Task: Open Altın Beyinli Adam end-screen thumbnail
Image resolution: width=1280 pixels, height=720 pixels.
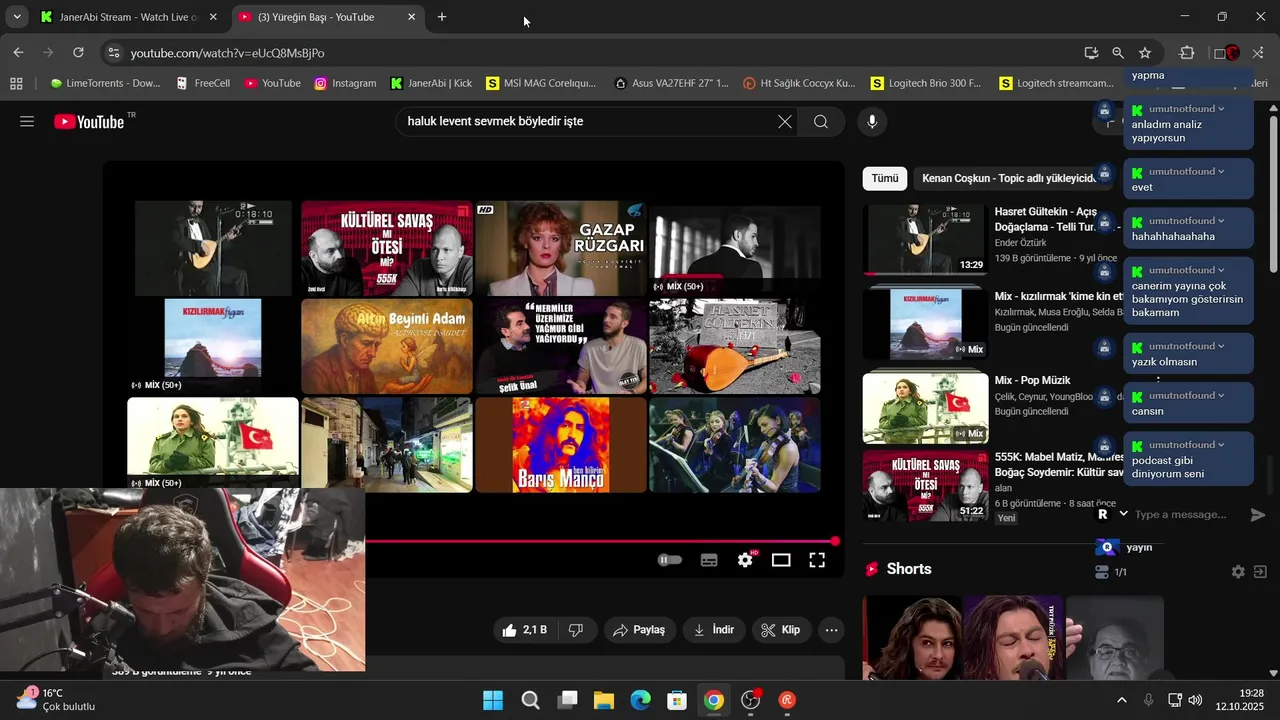Action: coord(387,346)
